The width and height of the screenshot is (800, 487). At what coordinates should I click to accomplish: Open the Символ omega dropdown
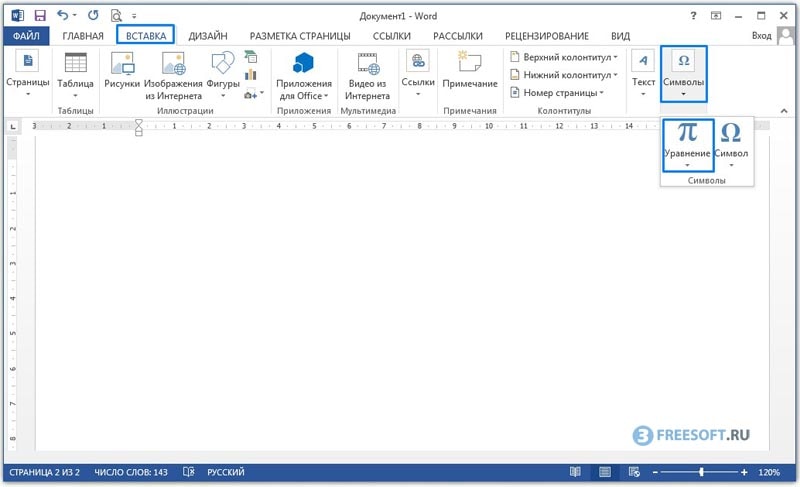click(731, 145)
